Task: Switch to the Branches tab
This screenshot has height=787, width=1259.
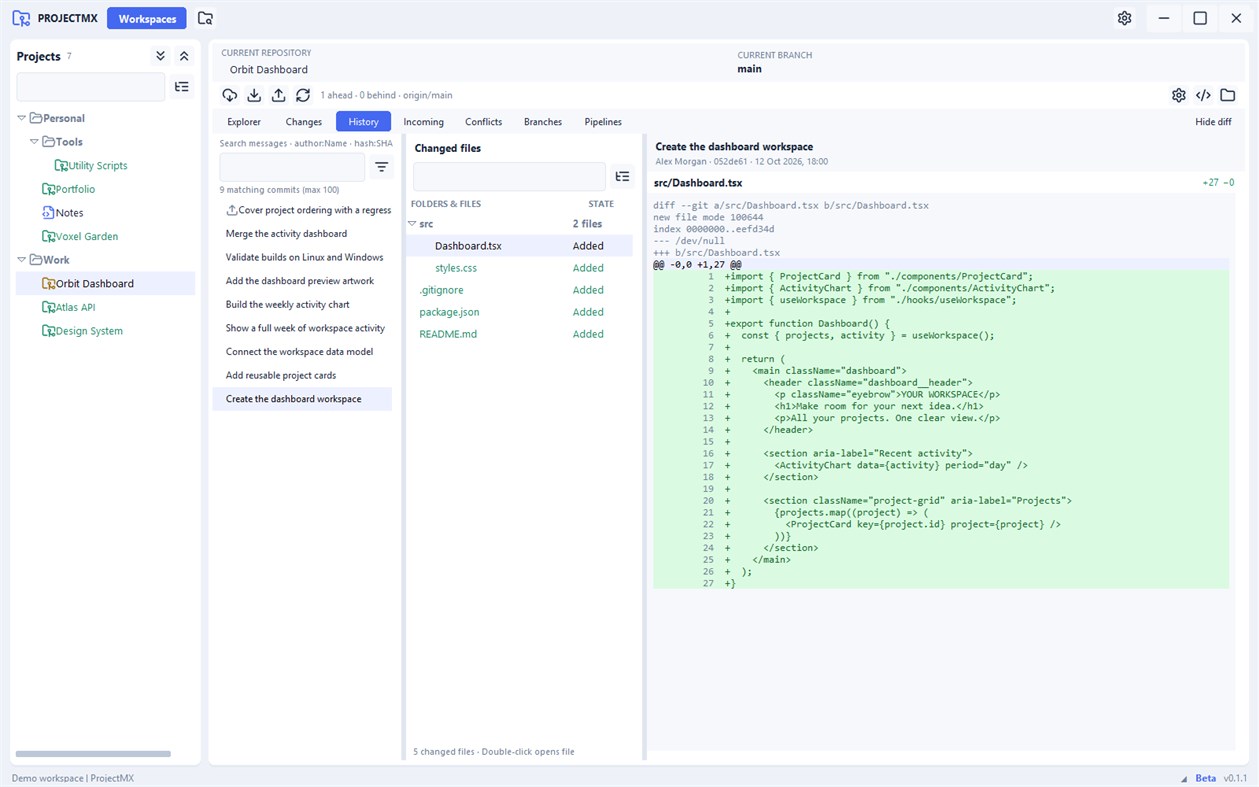Action: point(543,122)
